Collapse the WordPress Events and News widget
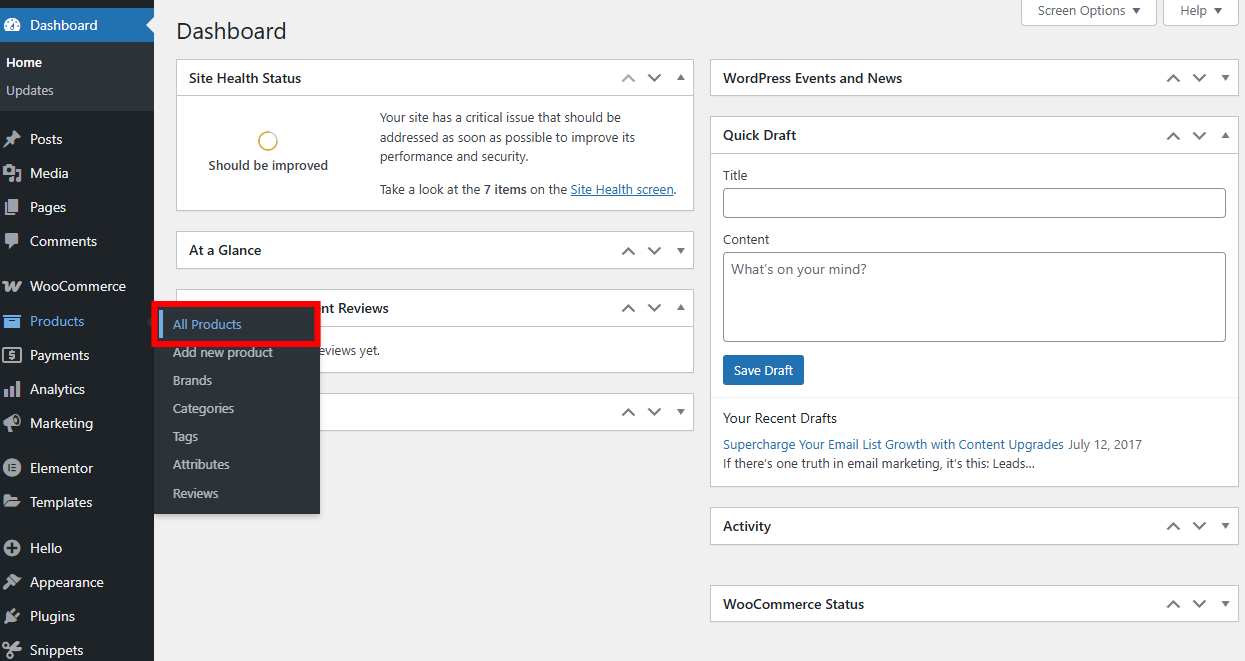The width and height of the screenshot is (1245, 661). (x=1225, y=77)
